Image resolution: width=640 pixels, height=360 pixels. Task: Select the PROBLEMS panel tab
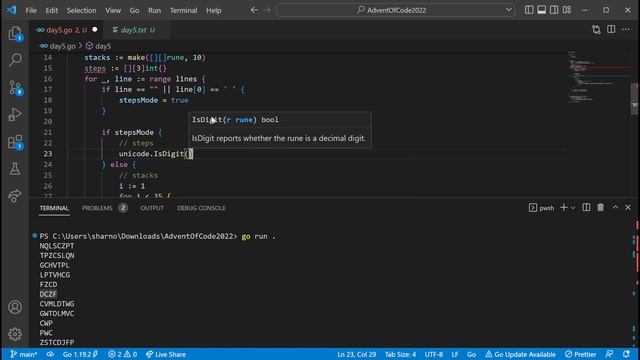(x=104, y=208)
